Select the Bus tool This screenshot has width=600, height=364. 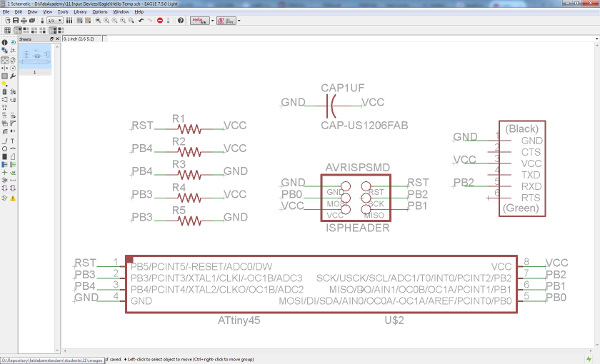tap(5, 164)
